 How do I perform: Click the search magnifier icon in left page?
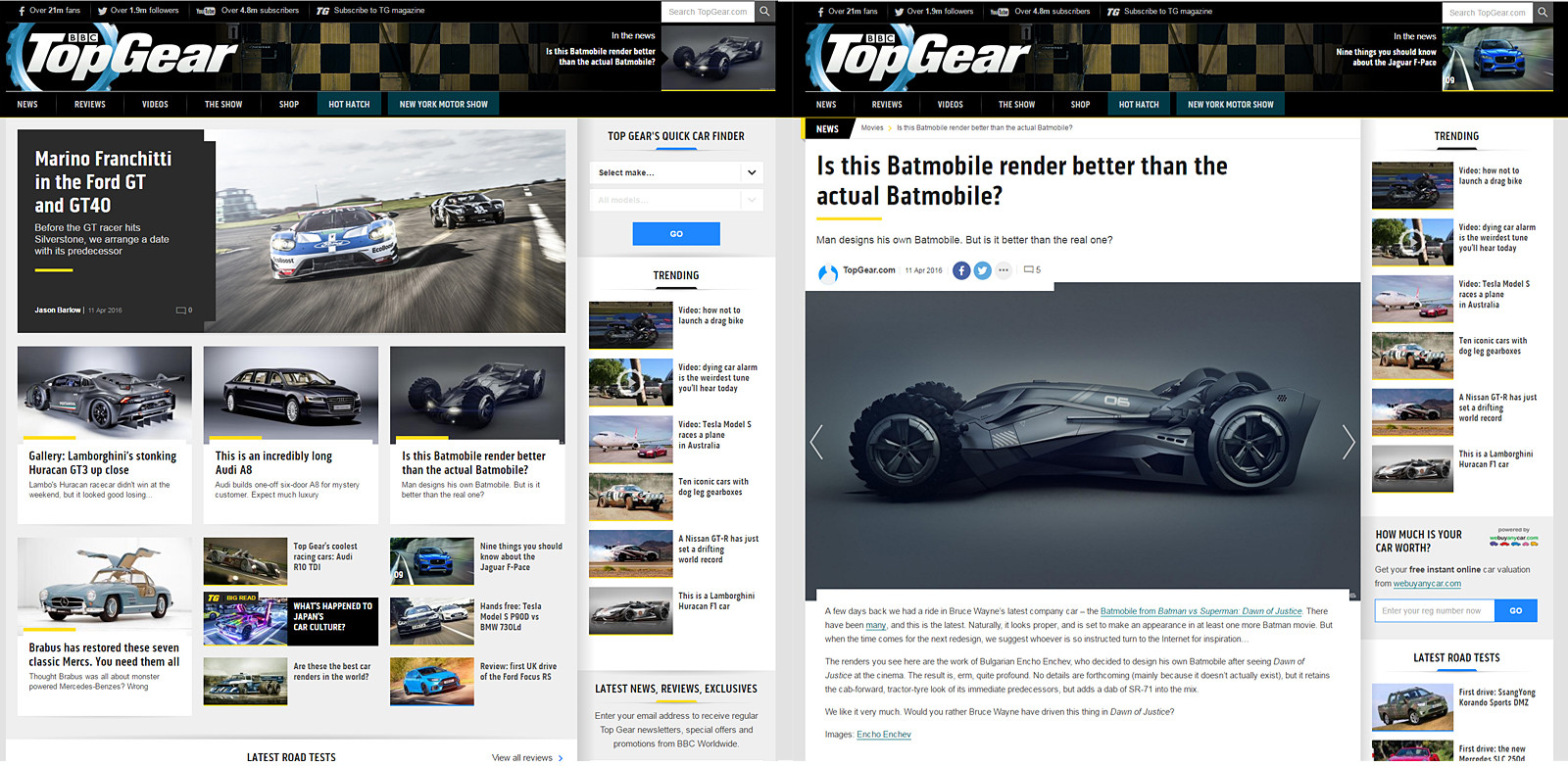[x=765, y=12]
